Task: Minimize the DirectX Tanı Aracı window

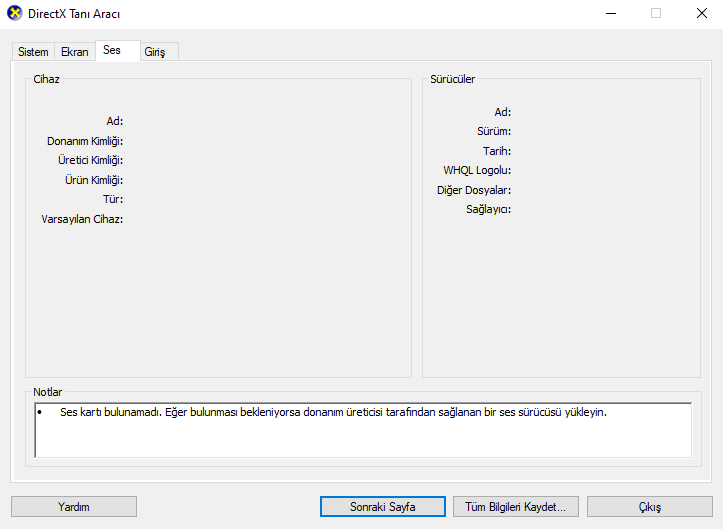Action: (611, 13)
